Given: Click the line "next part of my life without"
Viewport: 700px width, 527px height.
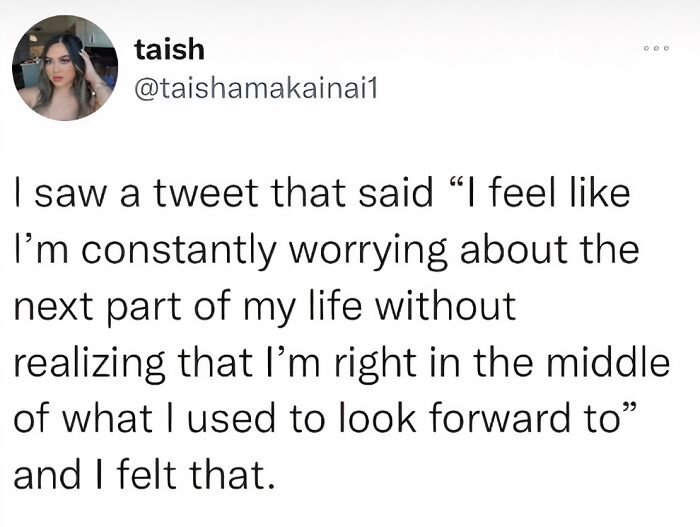Looking at the screenshot, I should (264, 306).
